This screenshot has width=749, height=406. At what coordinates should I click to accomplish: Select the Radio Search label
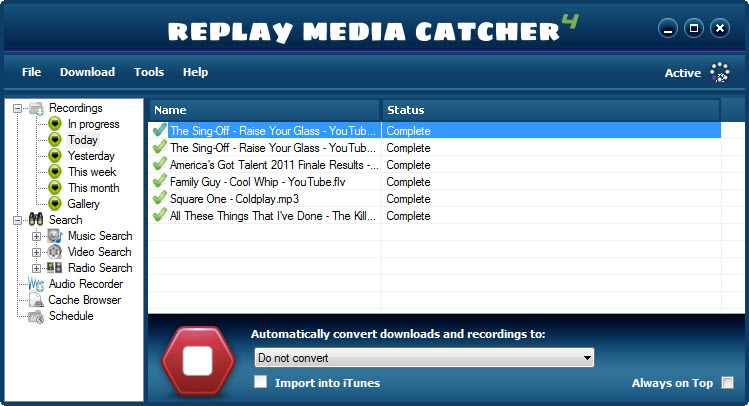100,268
